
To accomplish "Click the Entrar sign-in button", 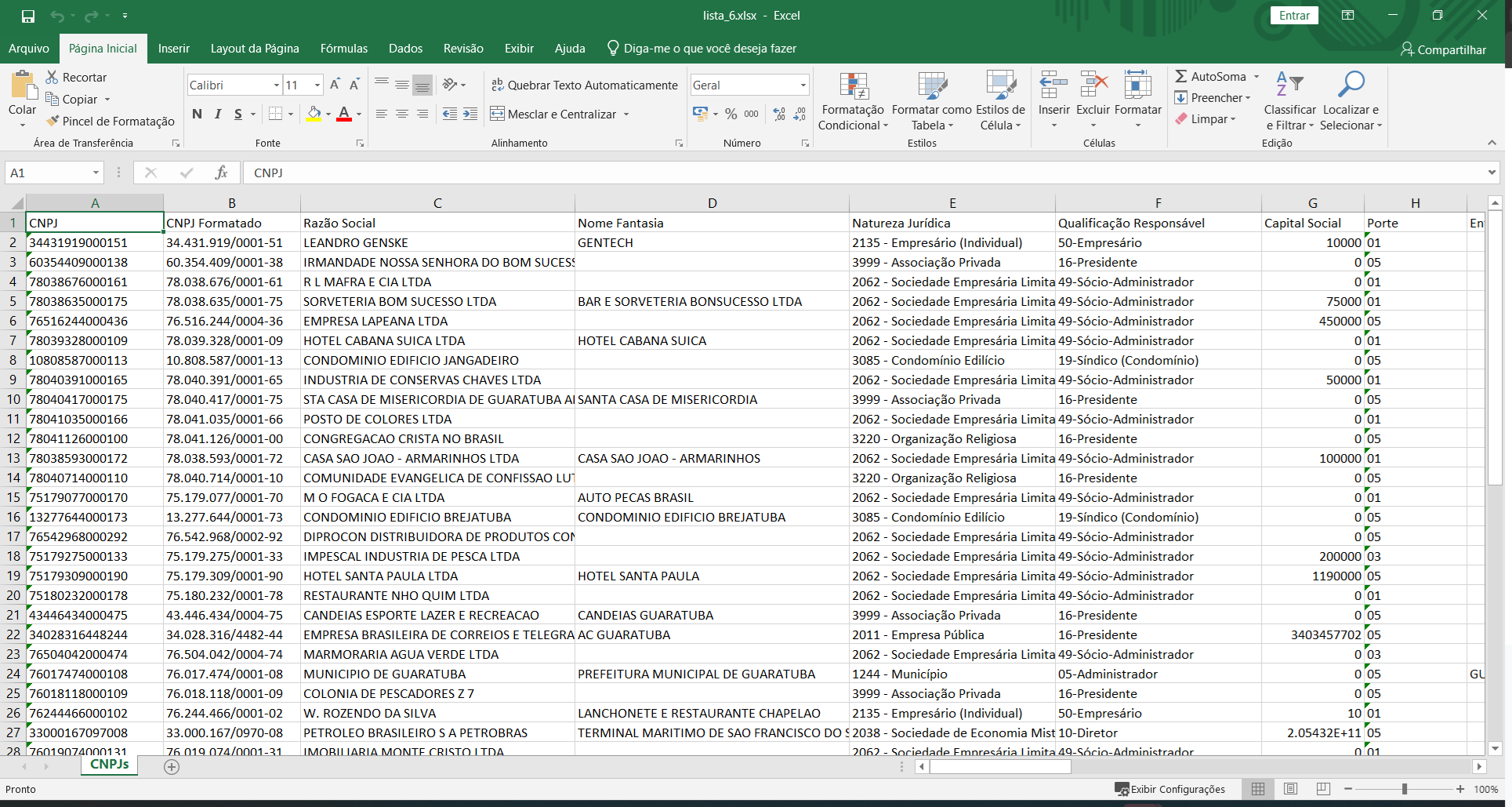I will [1294, 16].
